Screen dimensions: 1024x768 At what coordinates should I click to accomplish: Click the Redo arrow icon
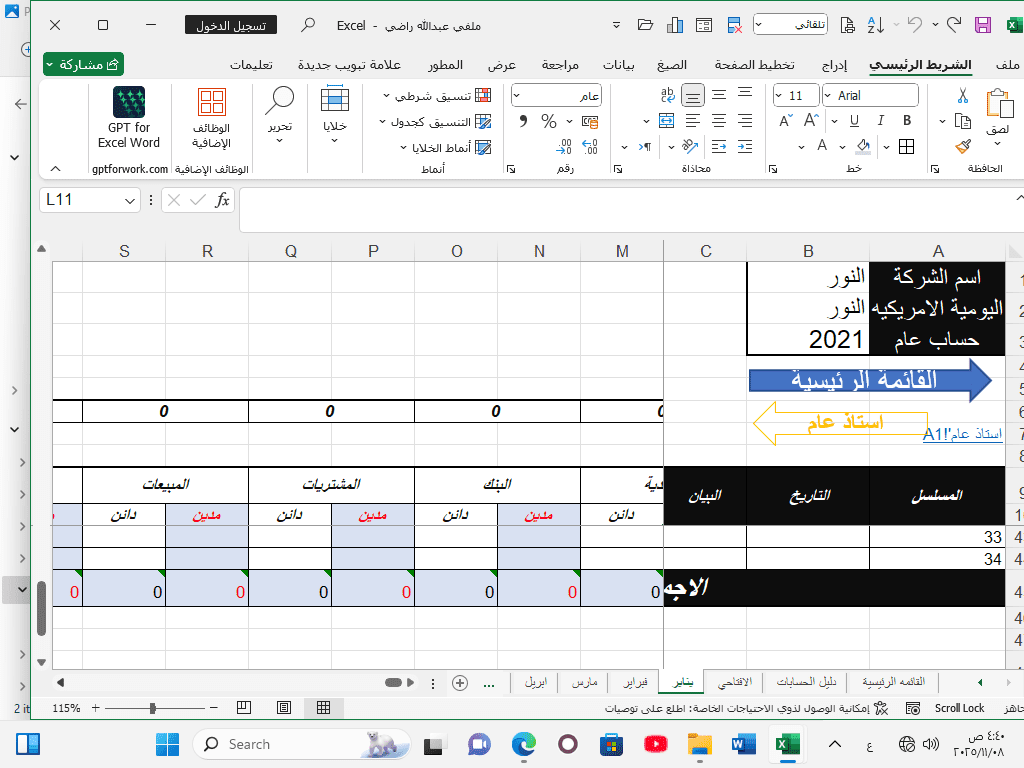pyautogui.click(x=954, y=25)
